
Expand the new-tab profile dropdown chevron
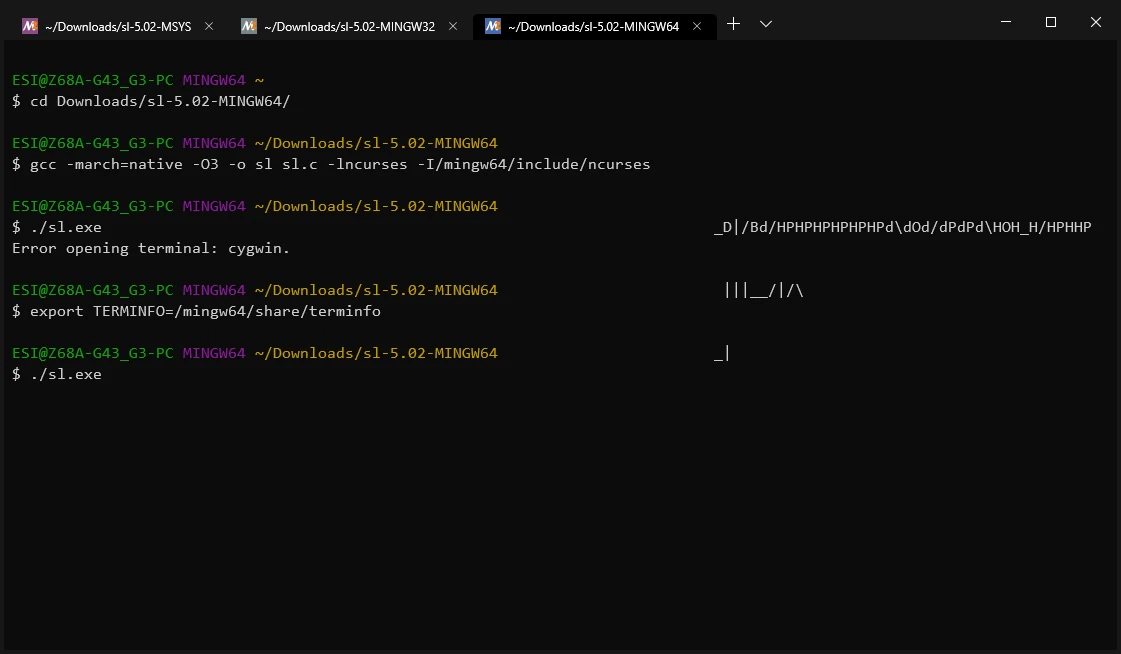tap(766, 24)
